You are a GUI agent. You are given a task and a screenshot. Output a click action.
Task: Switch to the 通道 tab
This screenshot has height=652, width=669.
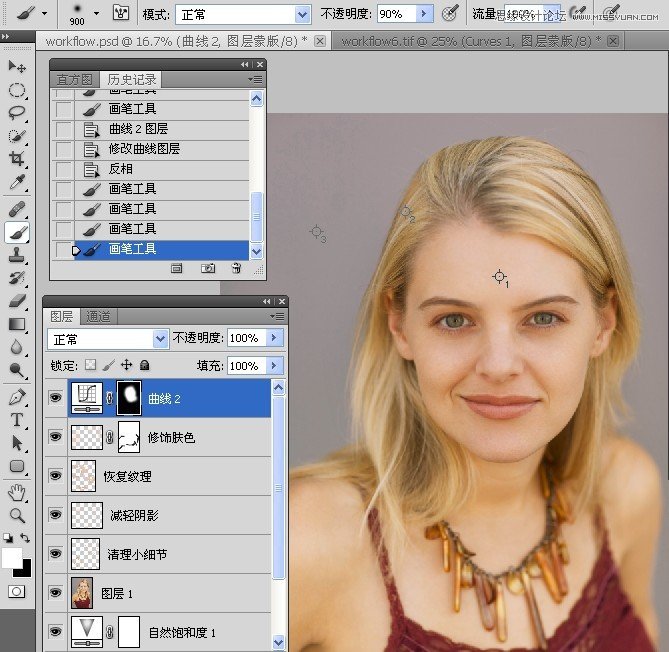pos(99,316)
